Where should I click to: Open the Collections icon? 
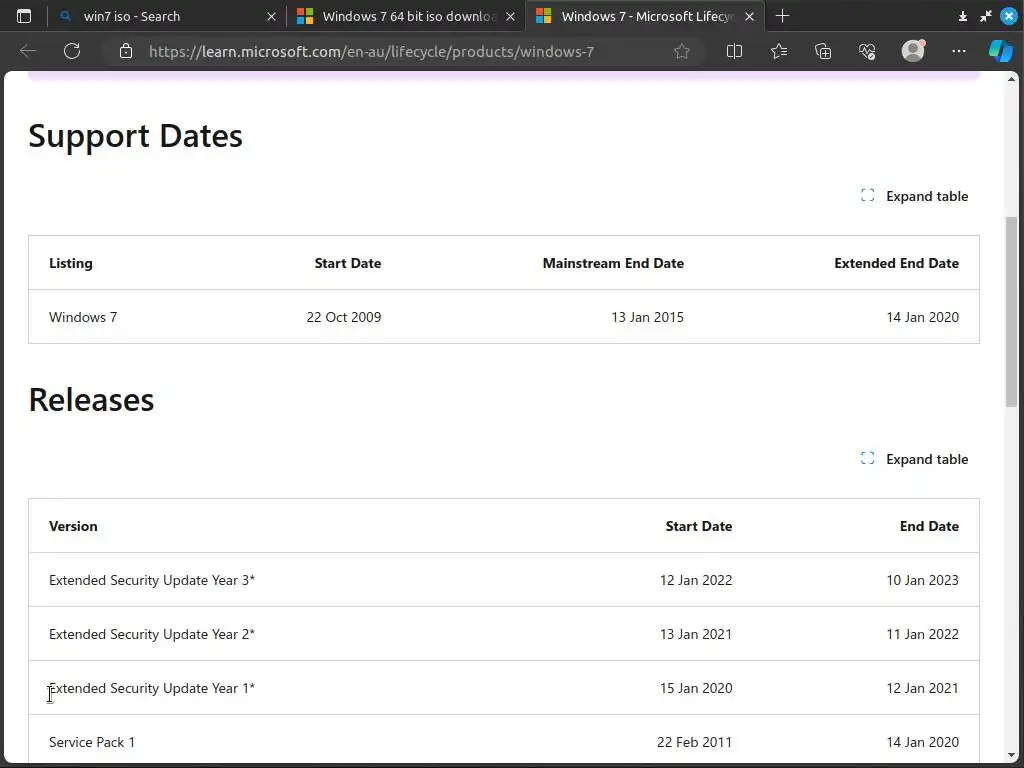click(x=823, y=51)
